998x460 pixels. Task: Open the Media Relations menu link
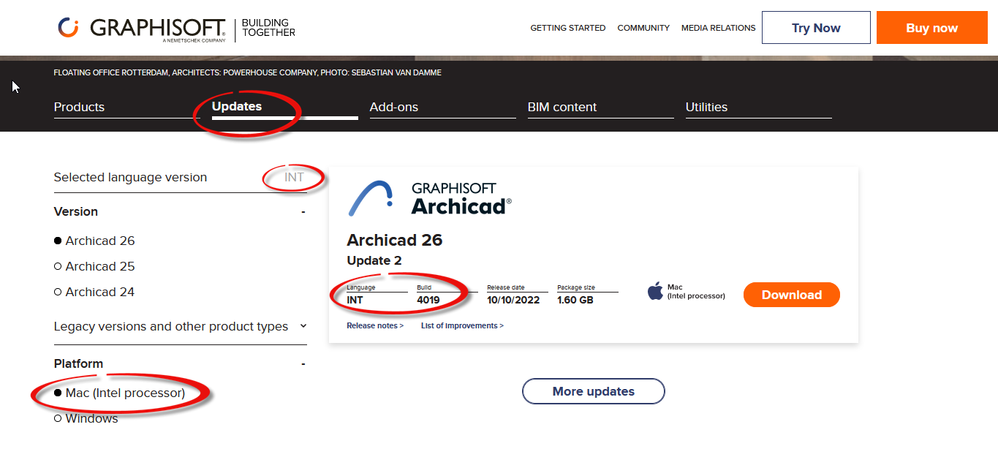(719, 28)
